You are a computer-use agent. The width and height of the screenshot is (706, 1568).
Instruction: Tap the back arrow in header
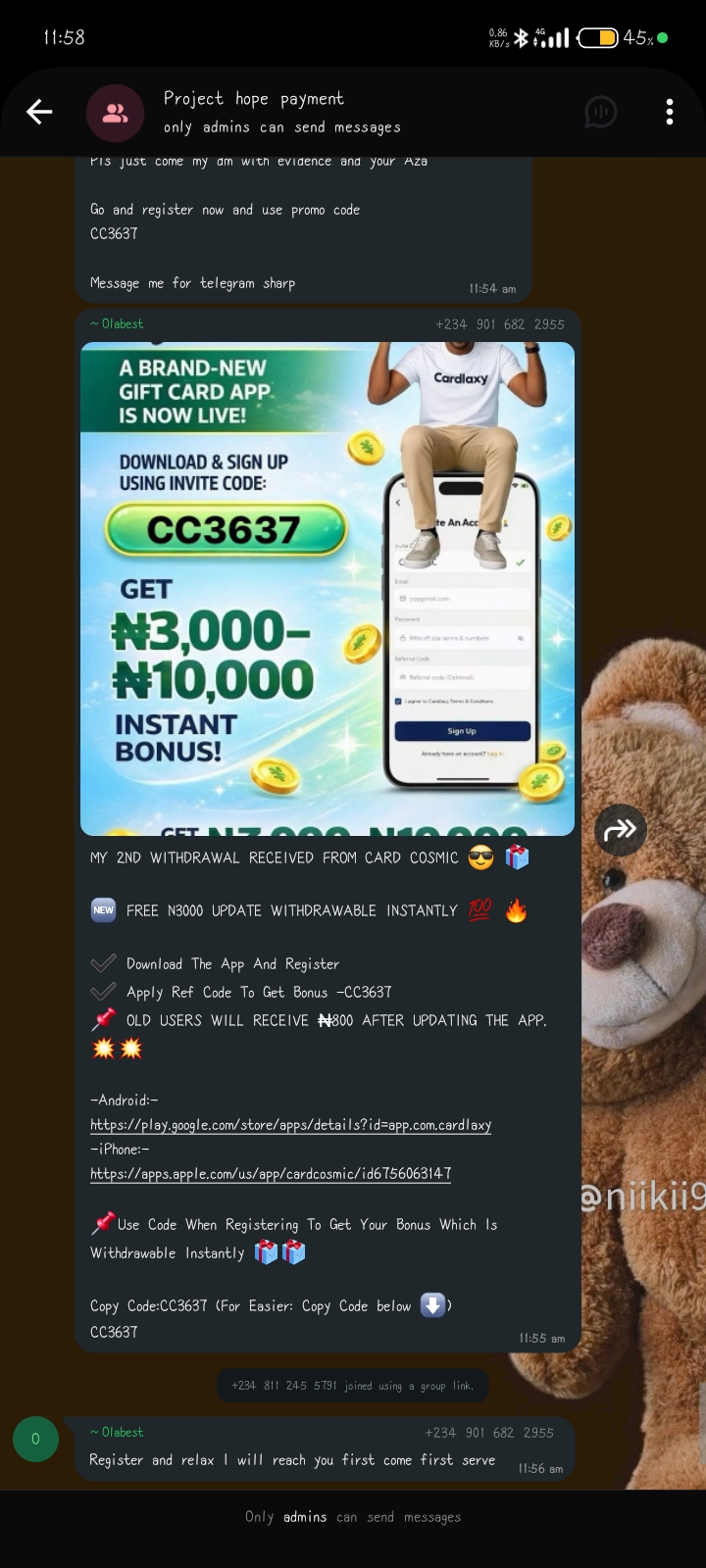39,113
